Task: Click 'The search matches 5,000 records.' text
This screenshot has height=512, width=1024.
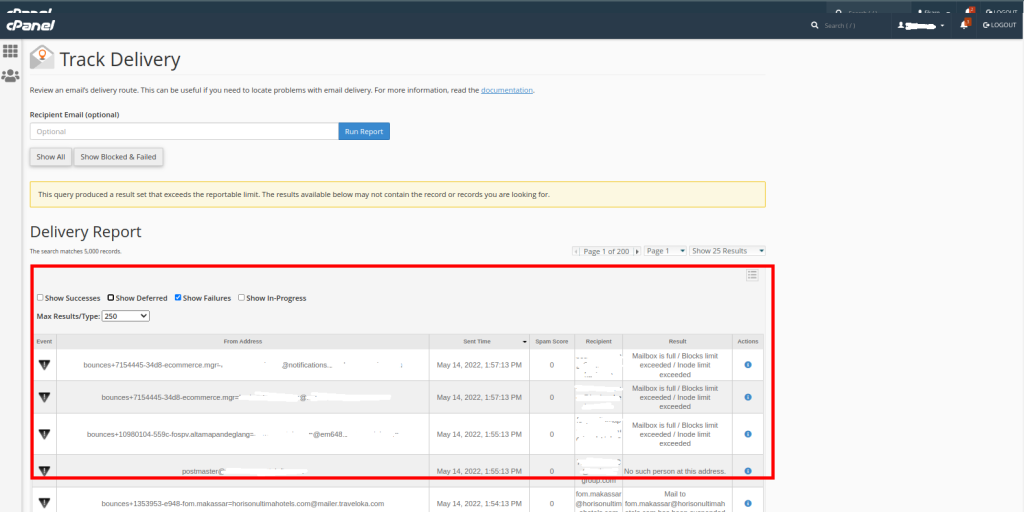Action: click(x=76, y=251)
